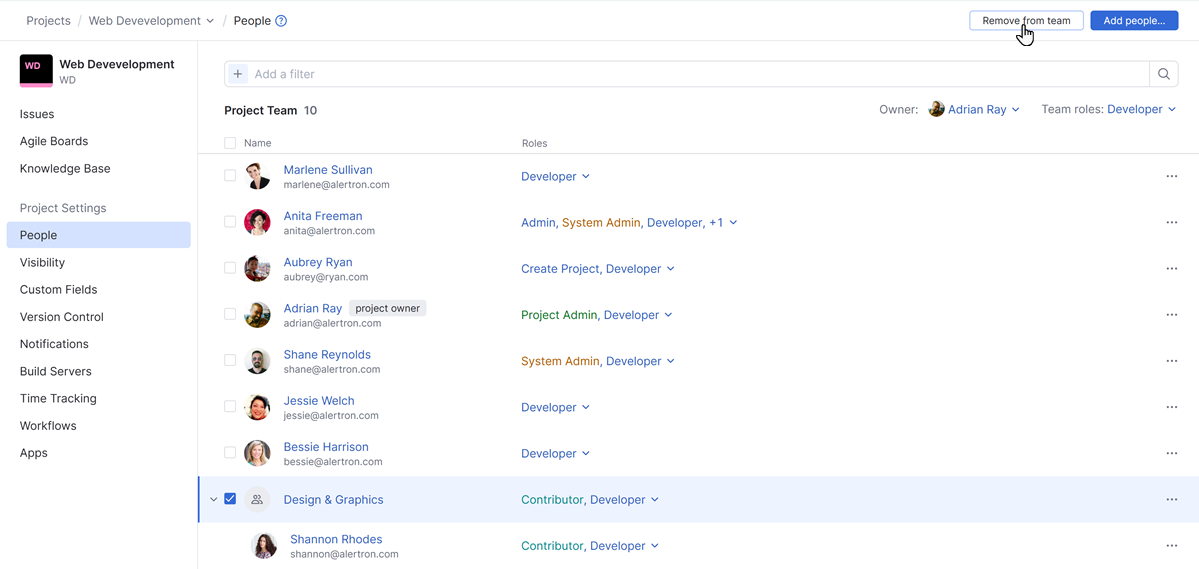Go to Version Control settings

pyautogui.click(x=62, y=317)
